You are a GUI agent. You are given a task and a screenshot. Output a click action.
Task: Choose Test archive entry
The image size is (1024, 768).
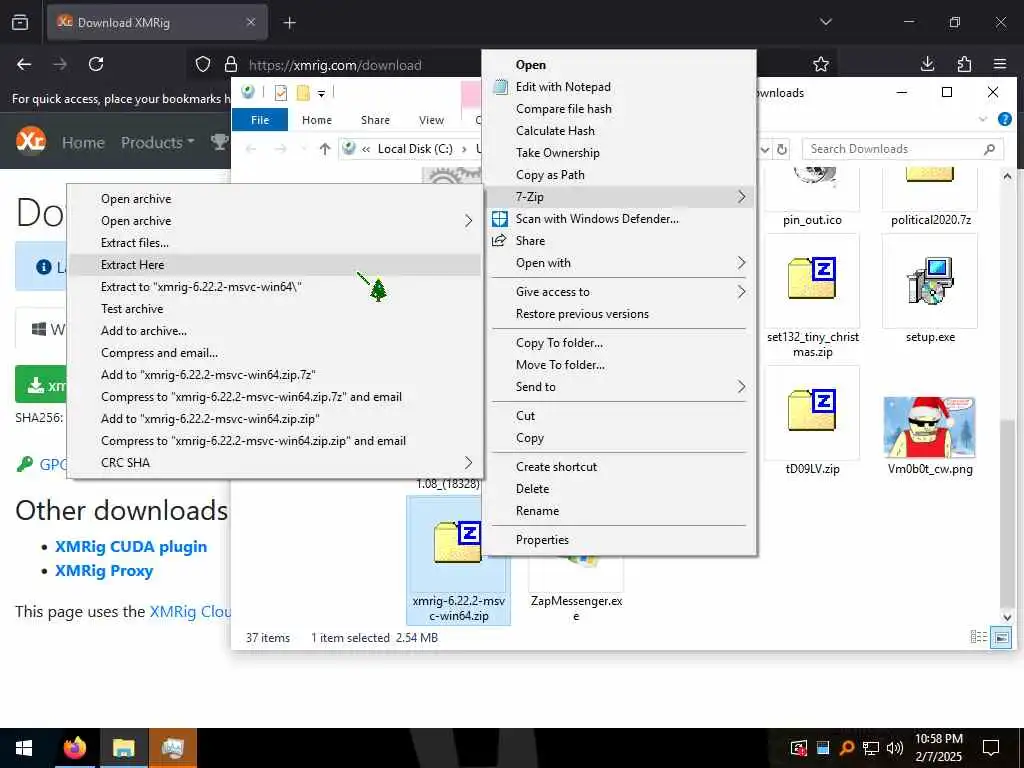(x=274, y=309)
